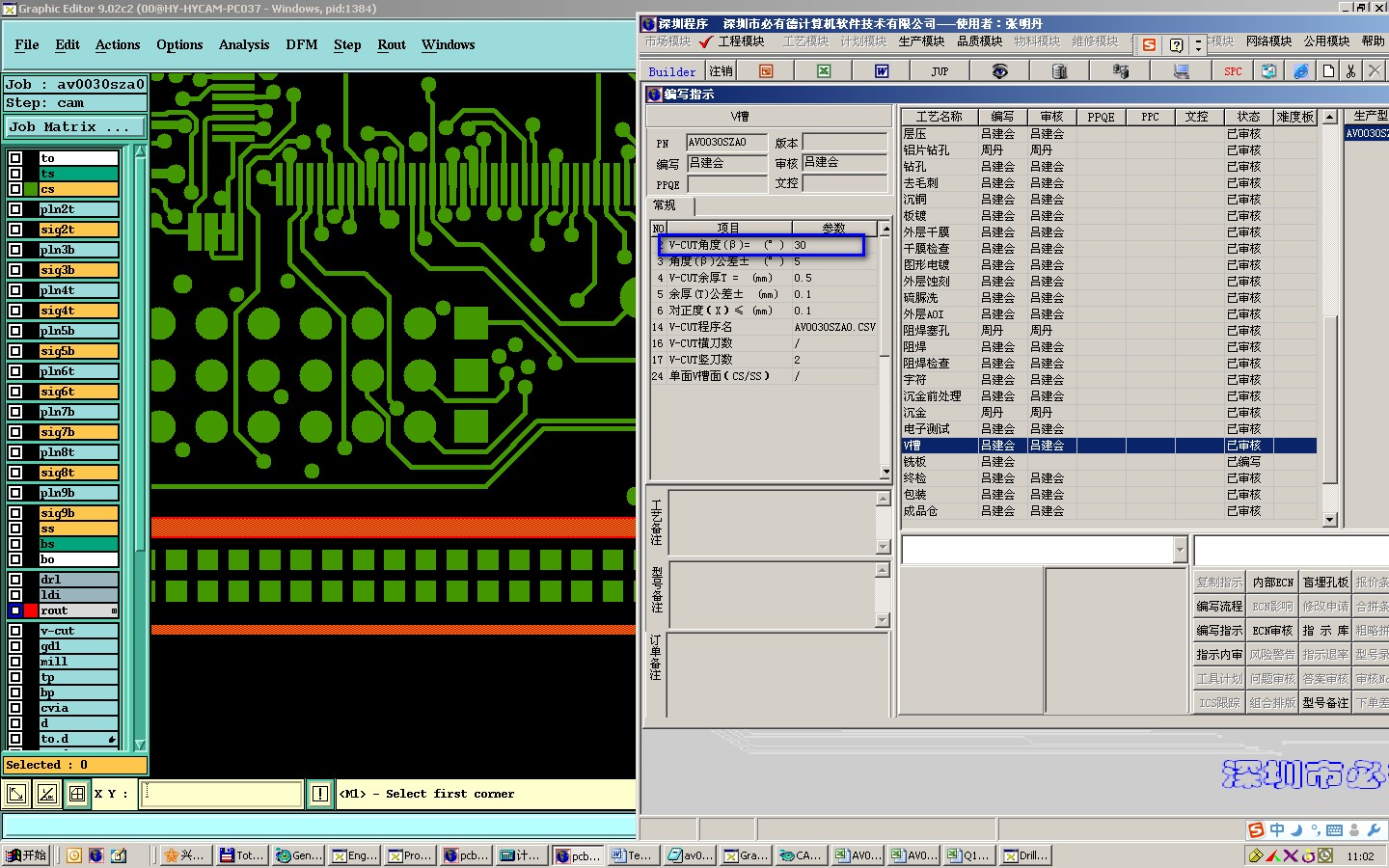Click the eye preview icon in toolbar

click(999, 71)
